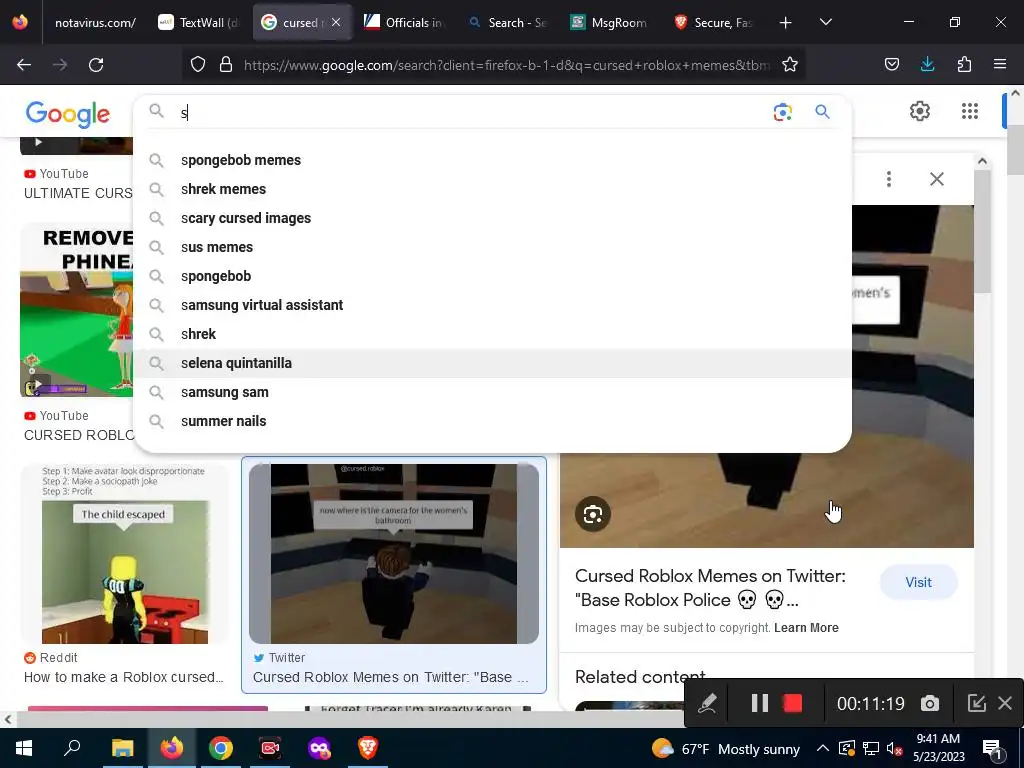The image size is (1024, 768).
Task: Click the Firefox address bar URL
Action: coord(506,65)
